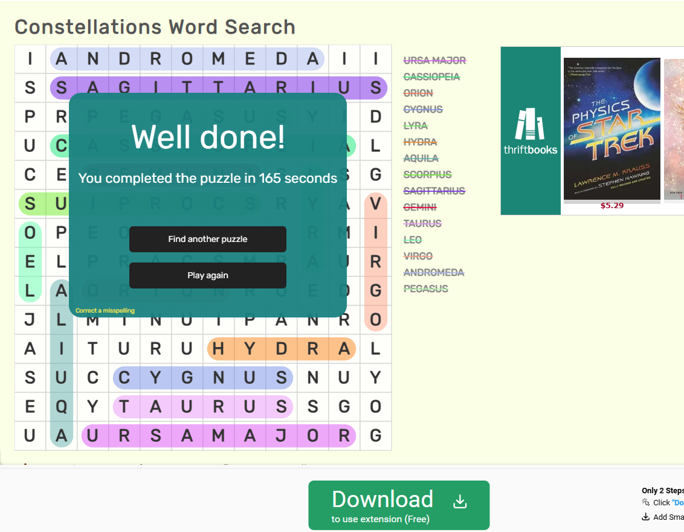Select TAURUS in the word list
The image size is (684, 532).
(422, 223)
